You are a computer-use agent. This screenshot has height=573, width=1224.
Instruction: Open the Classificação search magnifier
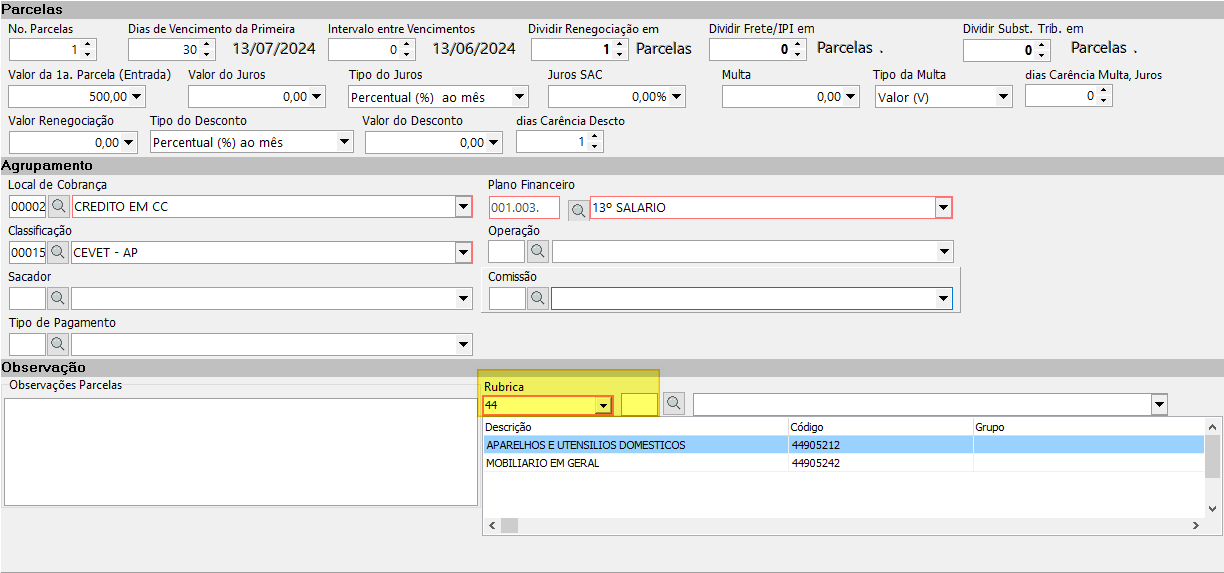[x=59, y=252]
